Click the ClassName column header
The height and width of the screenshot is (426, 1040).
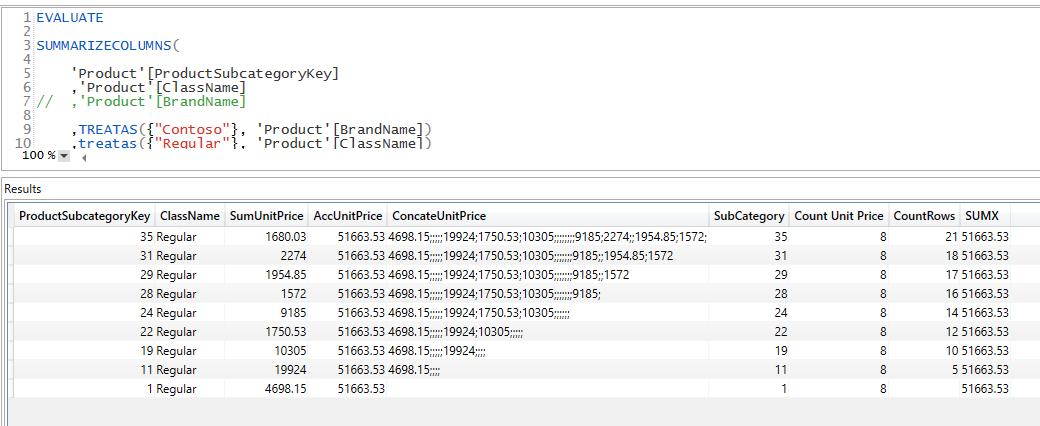(190, 216)
